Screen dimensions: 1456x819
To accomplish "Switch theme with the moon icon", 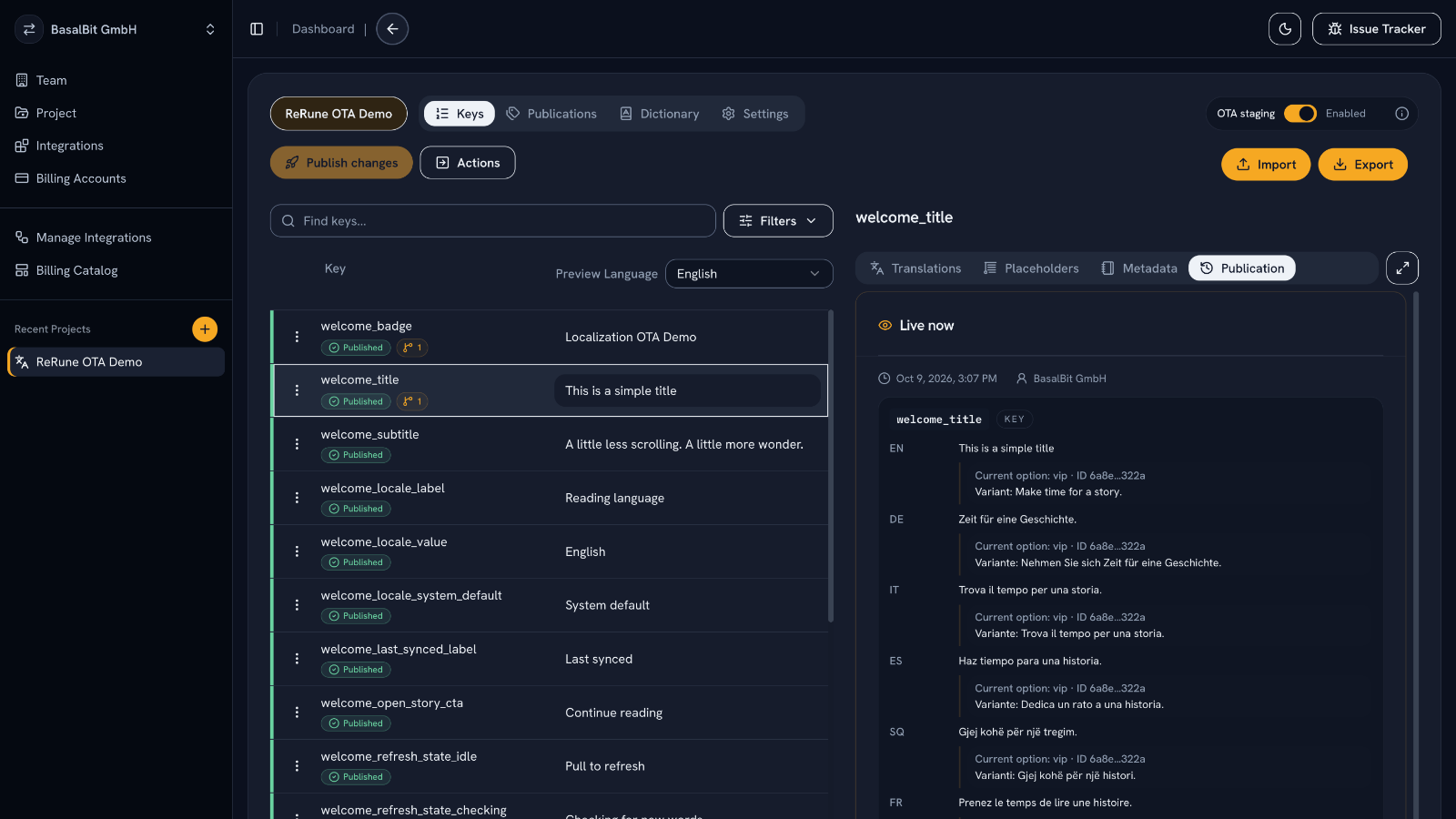I will pos(1285,29).
